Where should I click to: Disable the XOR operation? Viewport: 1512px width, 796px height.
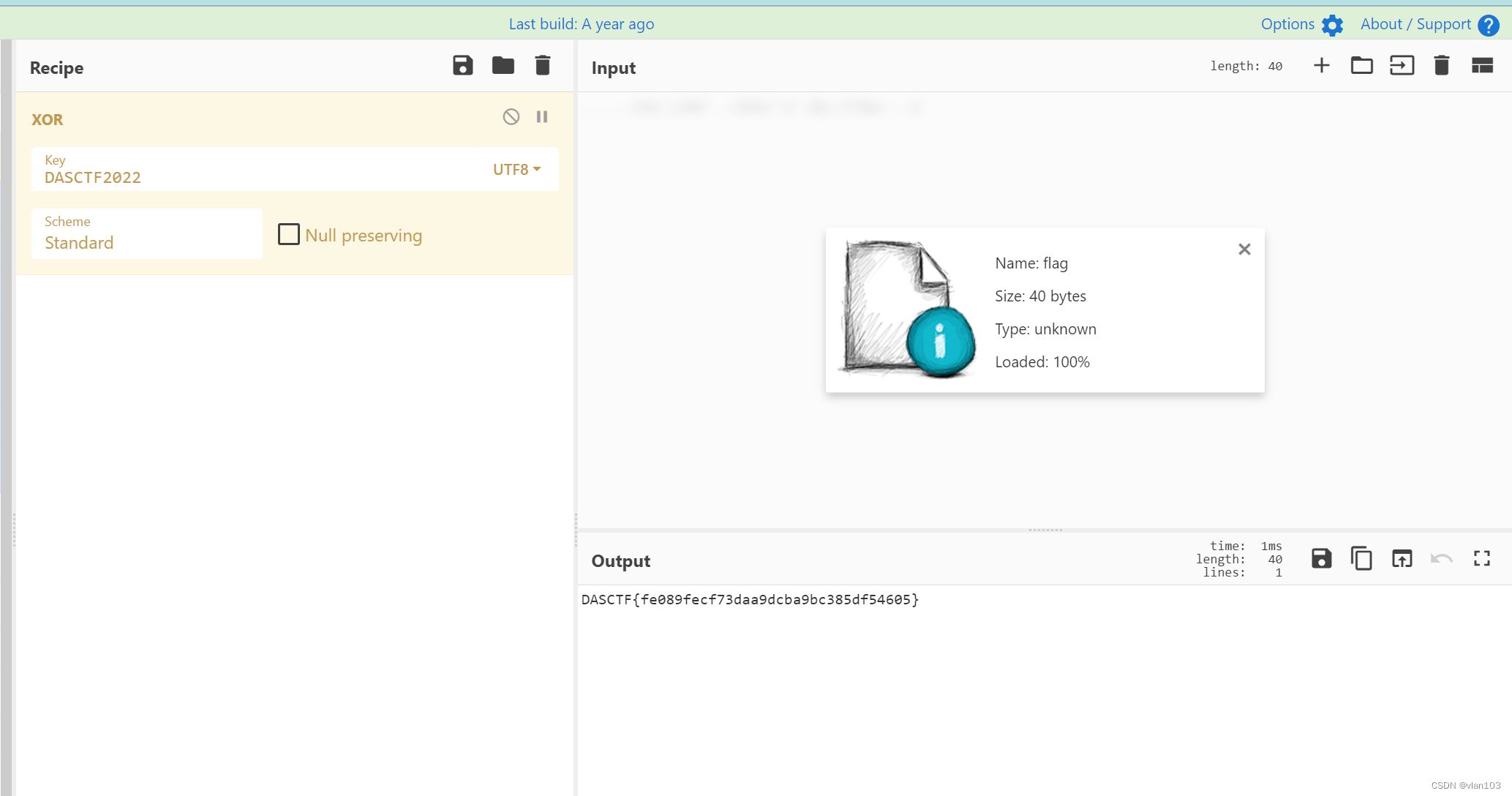coord(511,117)
